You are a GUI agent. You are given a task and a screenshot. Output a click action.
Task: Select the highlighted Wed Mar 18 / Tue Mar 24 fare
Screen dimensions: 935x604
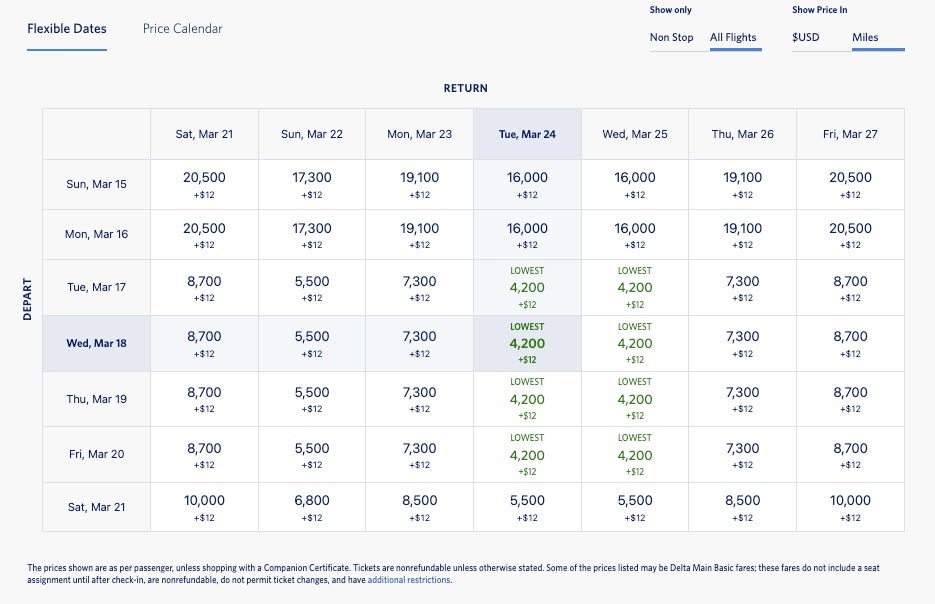[526, 344]
